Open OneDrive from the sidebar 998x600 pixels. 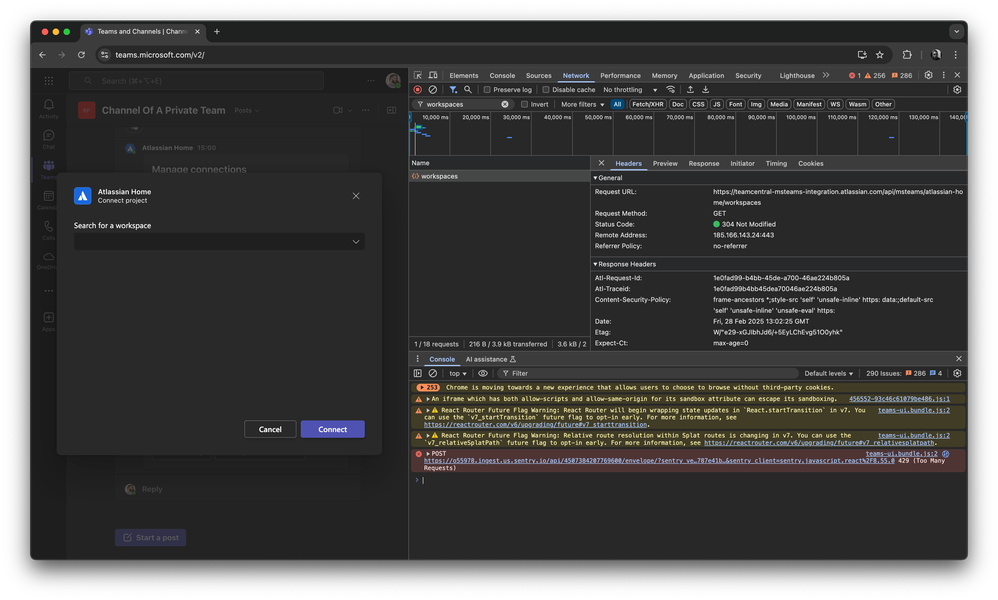48,254
